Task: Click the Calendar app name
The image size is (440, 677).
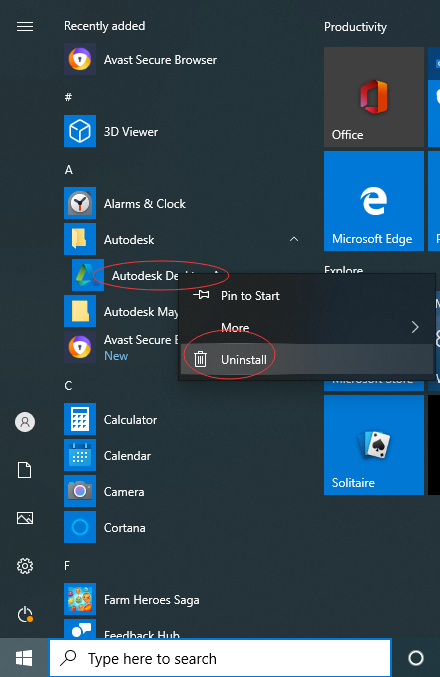Action: (127, 456)
